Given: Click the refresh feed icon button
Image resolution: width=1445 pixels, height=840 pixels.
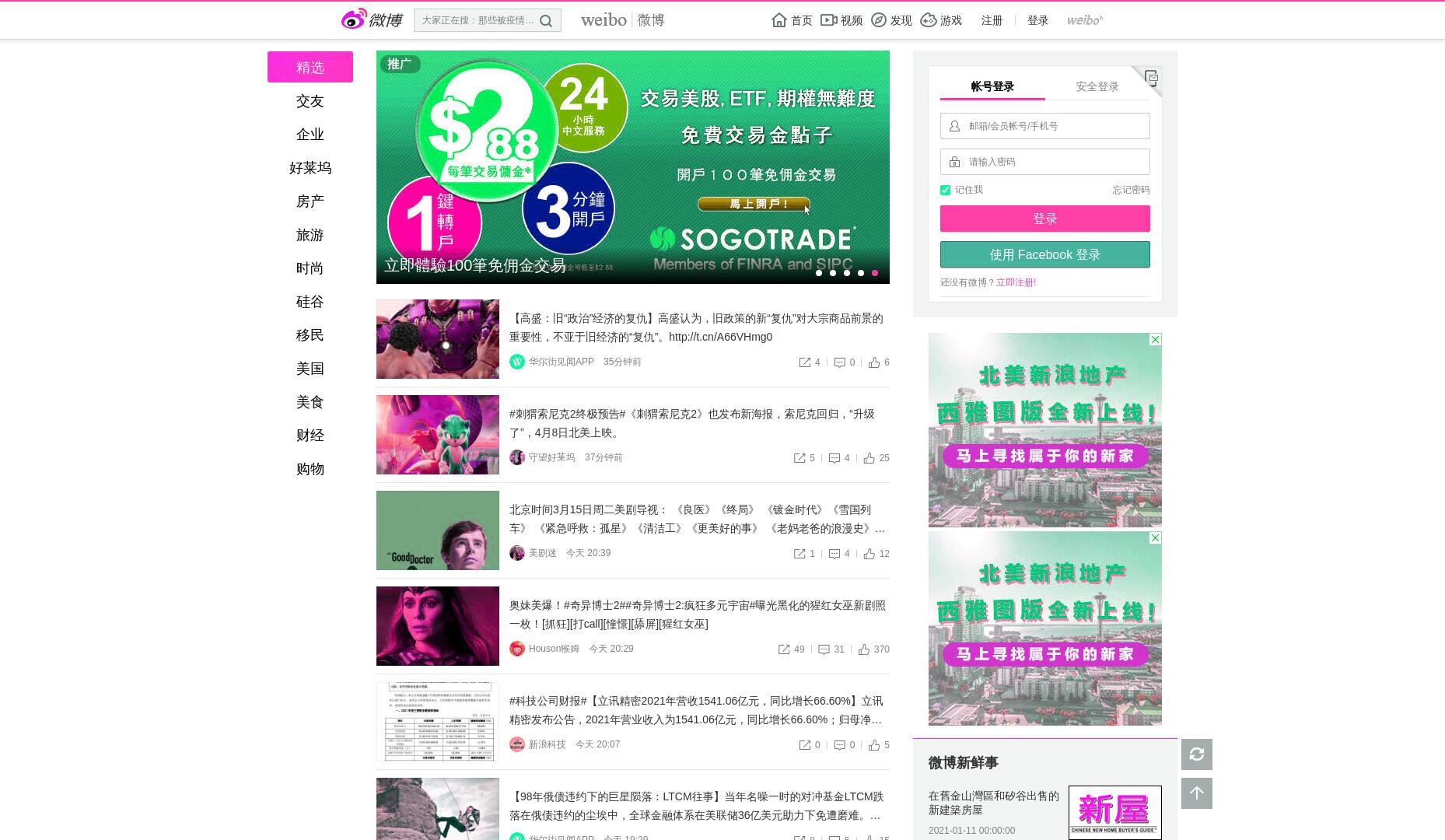Looking at the screenshot, I should click(1197, 754).
